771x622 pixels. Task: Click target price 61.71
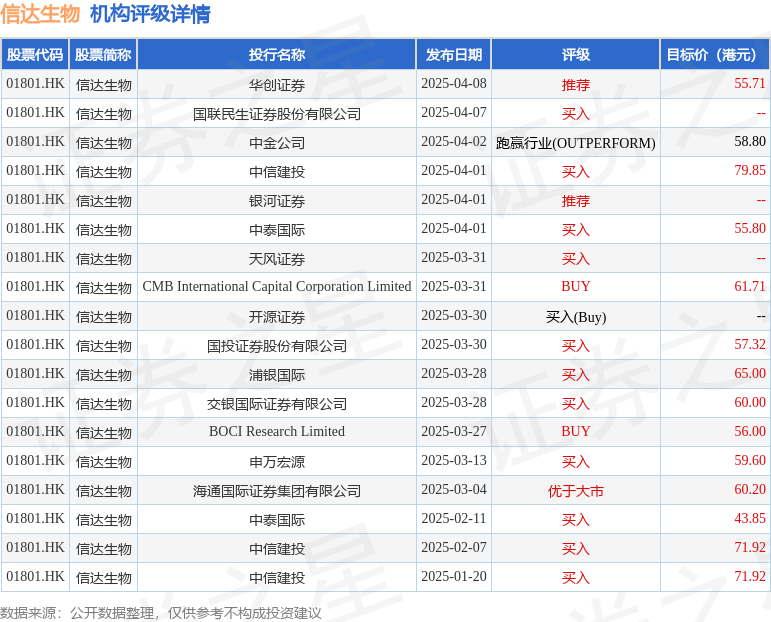pos(750,287)
